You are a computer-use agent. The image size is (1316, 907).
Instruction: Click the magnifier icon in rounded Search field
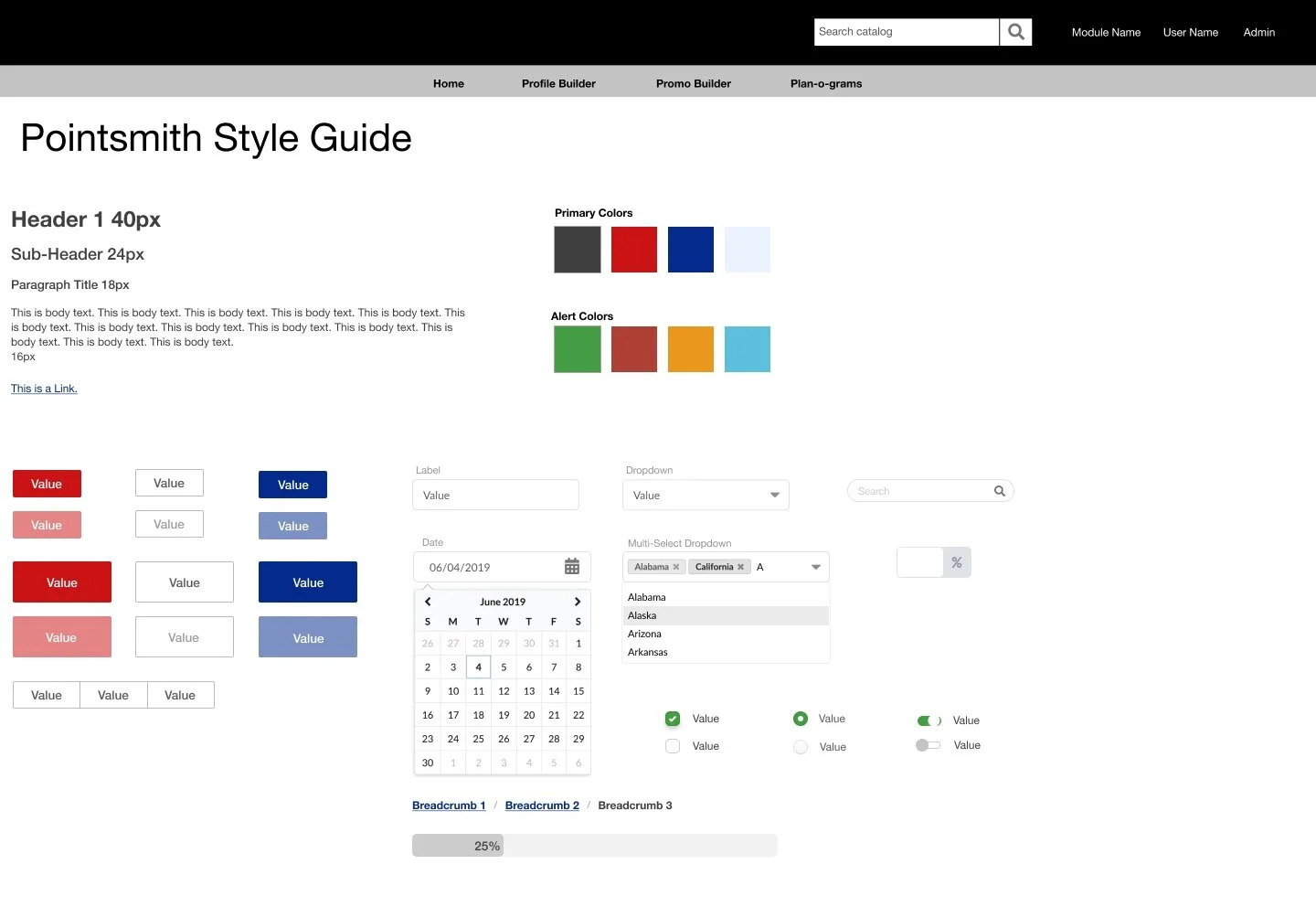[1000, 491]
